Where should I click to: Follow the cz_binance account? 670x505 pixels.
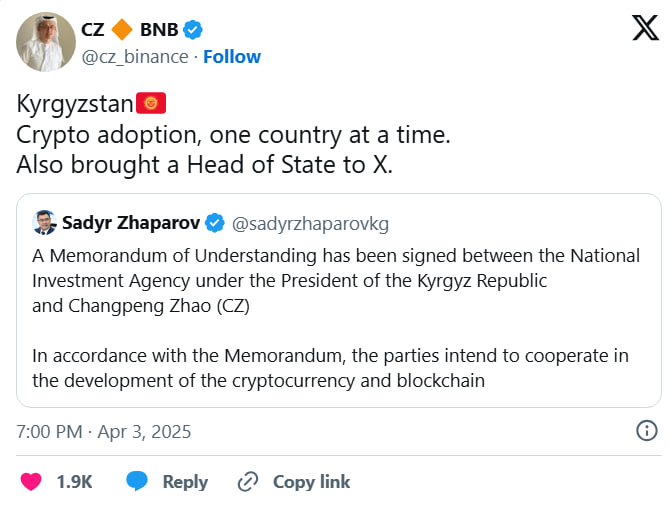233,56
